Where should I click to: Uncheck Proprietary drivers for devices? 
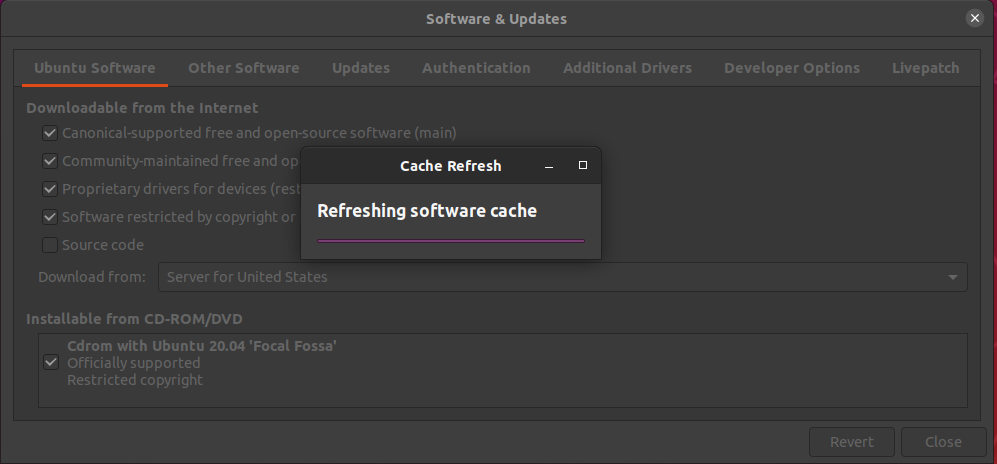[x=50, y=189]
